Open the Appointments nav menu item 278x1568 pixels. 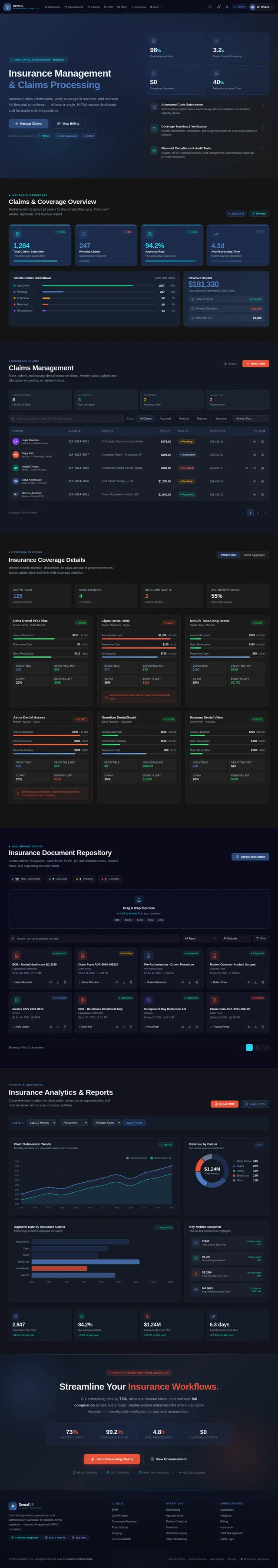tap(73, 7)
